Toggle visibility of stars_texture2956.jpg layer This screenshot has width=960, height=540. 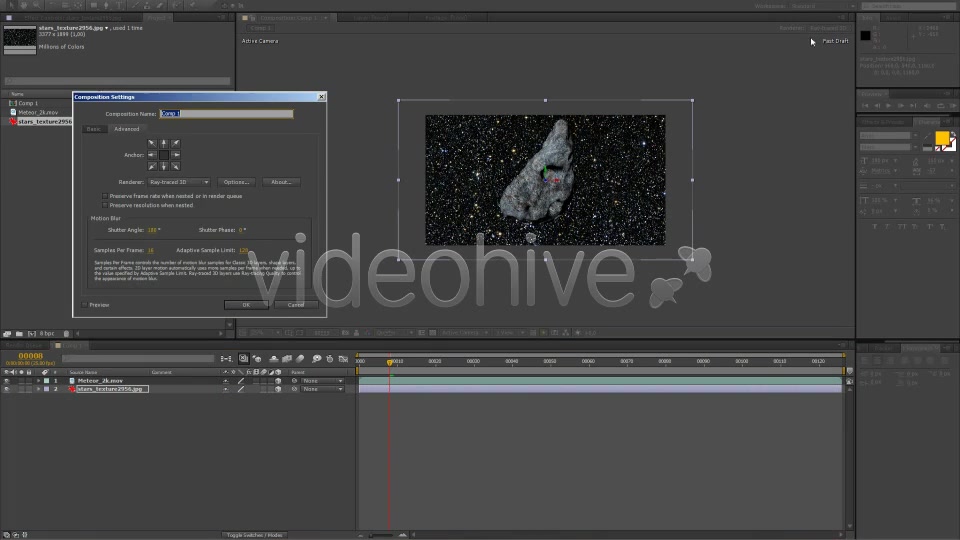pos(7,389)
